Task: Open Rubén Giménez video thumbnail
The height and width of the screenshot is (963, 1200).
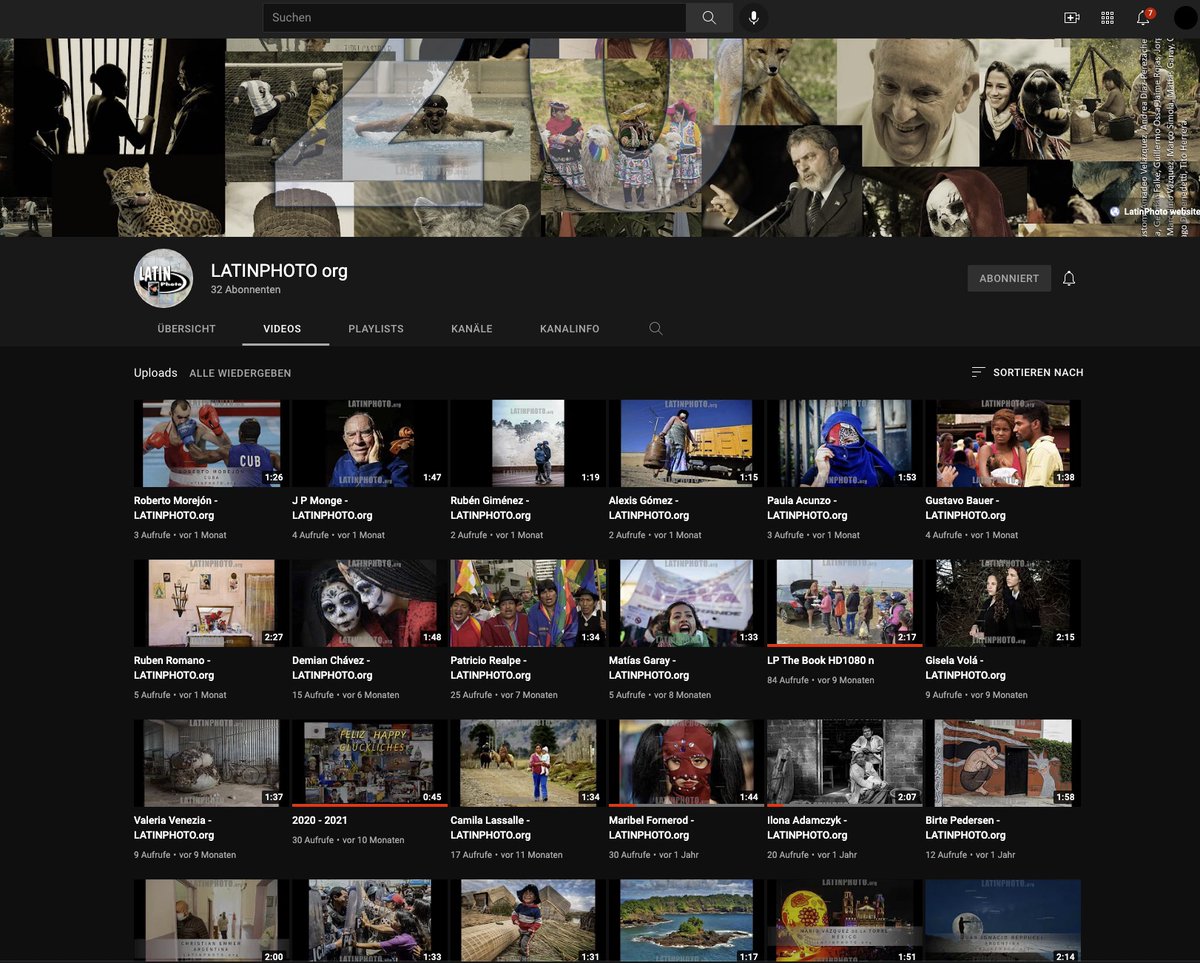Action: 528,443
